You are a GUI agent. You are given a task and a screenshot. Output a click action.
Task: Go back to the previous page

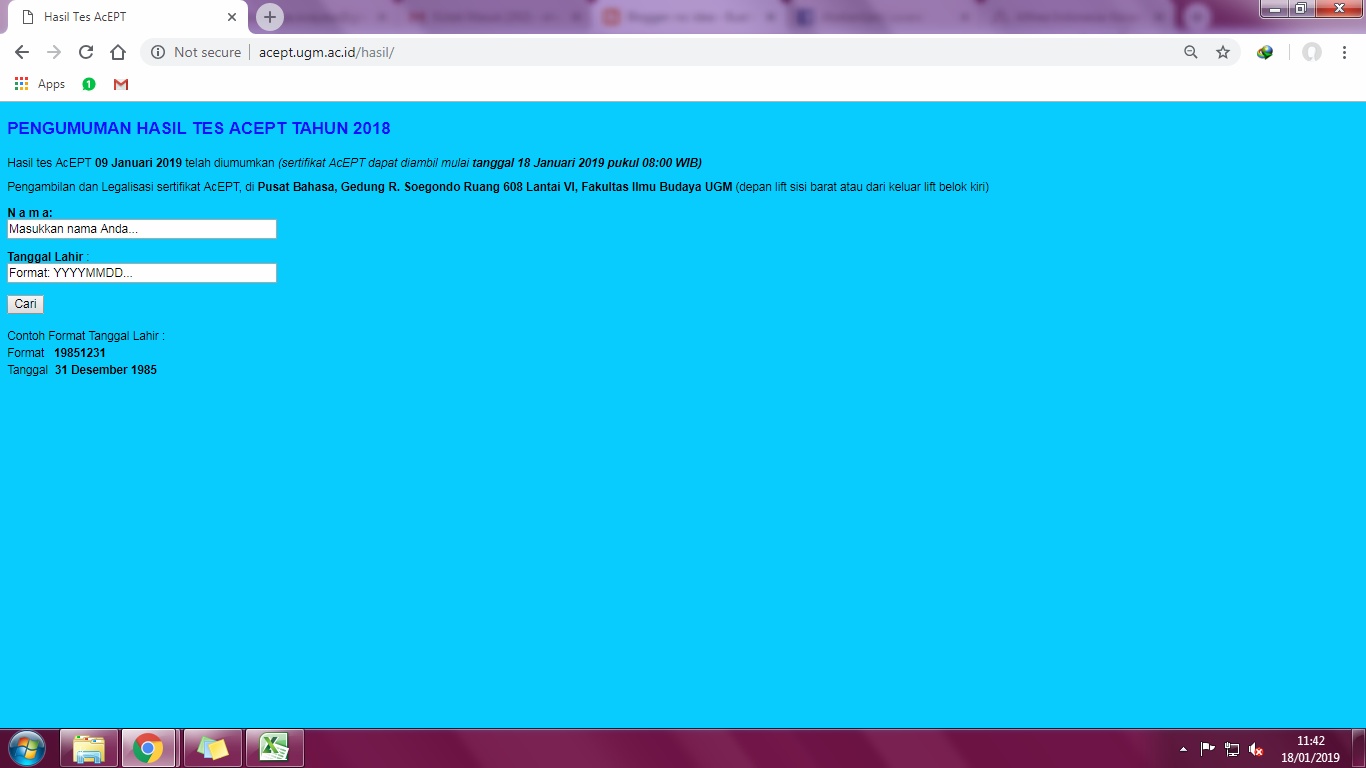[x=22, y=52]
